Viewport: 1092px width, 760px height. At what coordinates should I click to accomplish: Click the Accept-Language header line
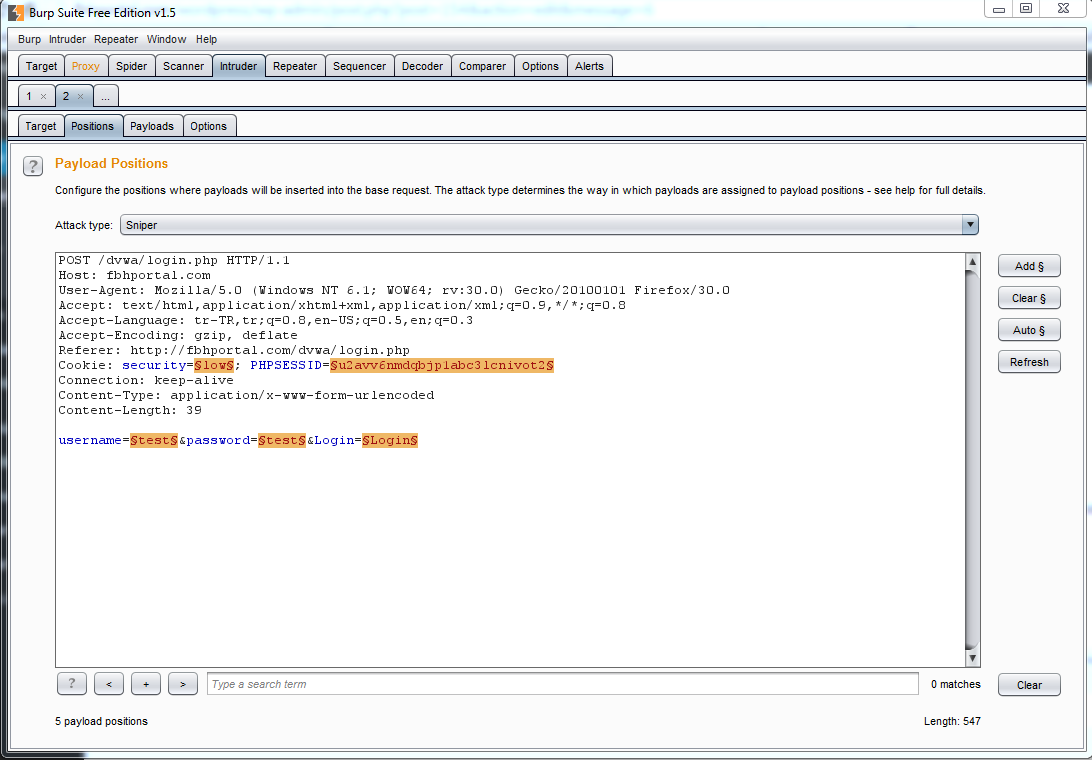266,320
